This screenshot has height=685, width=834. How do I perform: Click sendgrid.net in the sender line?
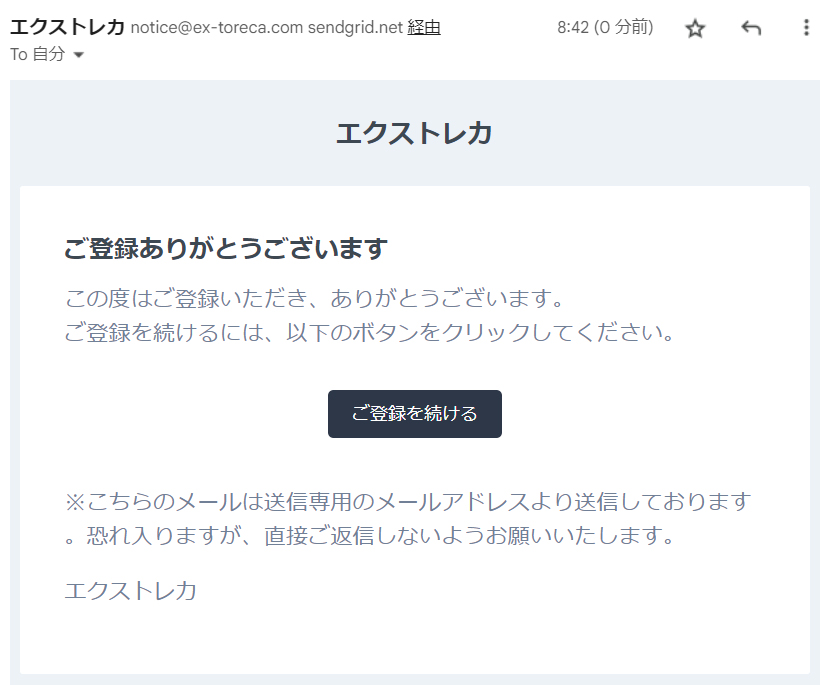(x=355, y=27)
